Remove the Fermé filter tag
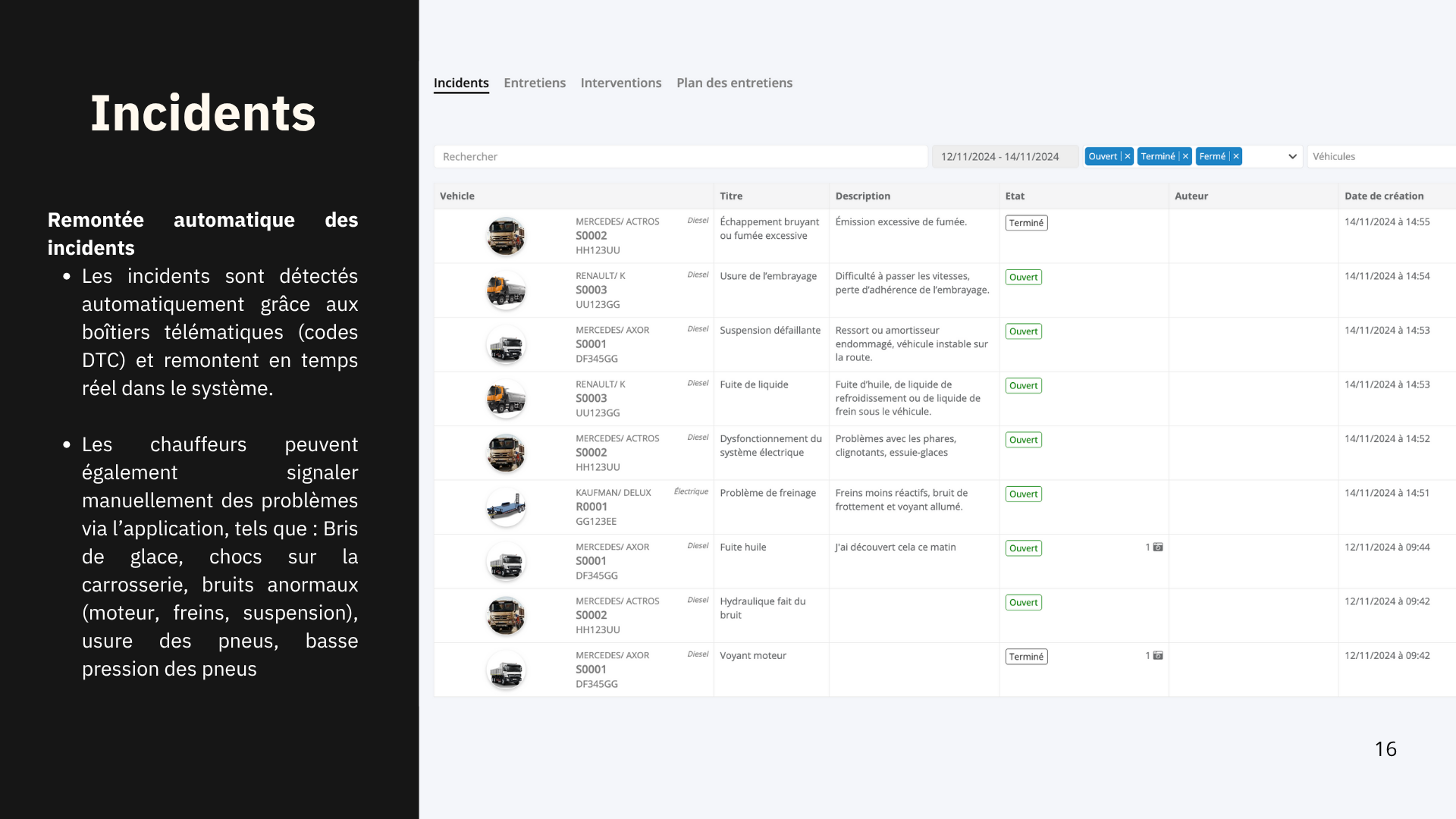The width and height of the screenshot is (1456, 819). tap(1236, 156)
